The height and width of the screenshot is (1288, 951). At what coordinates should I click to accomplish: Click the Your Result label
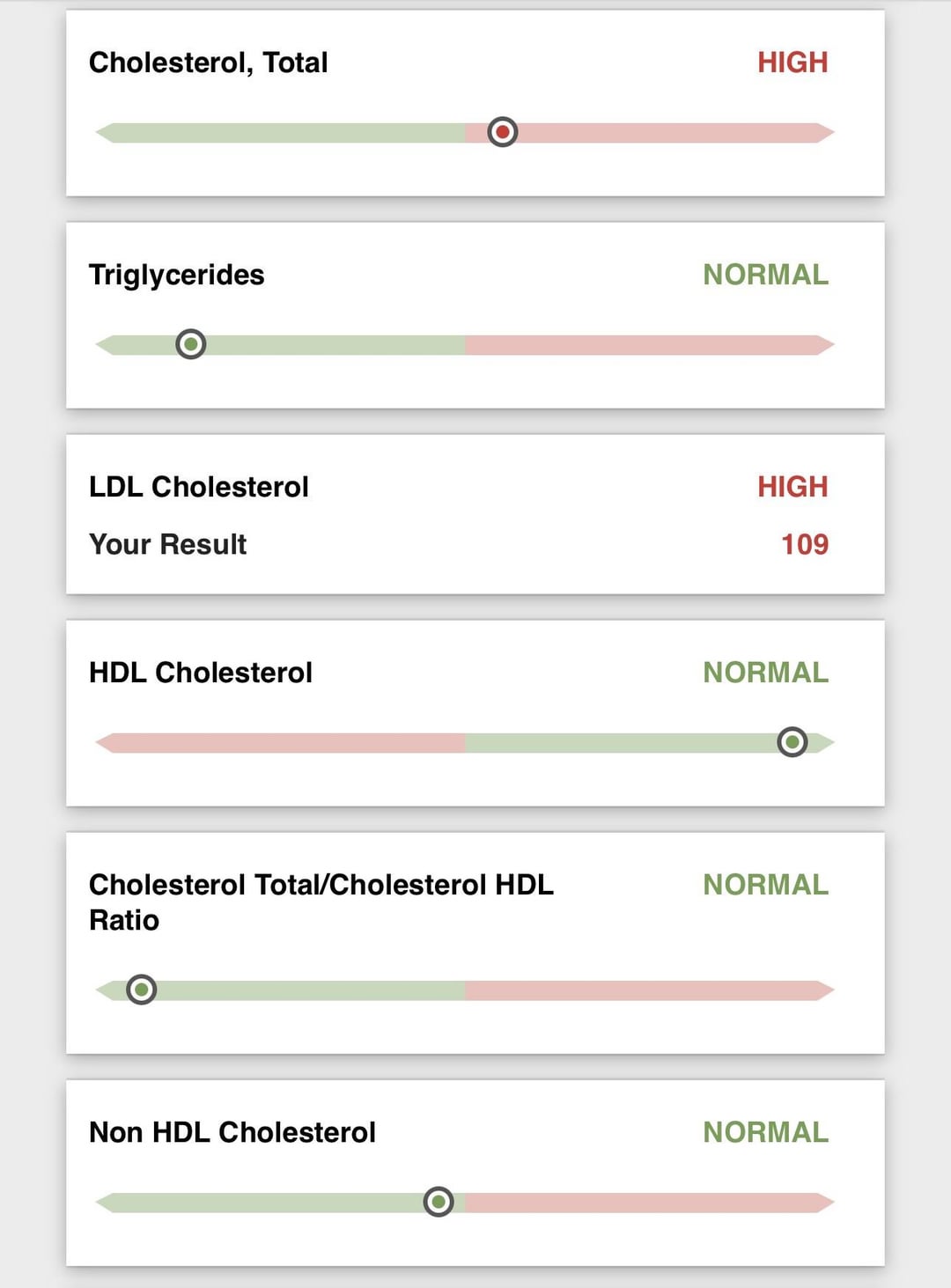coord(168,544)
